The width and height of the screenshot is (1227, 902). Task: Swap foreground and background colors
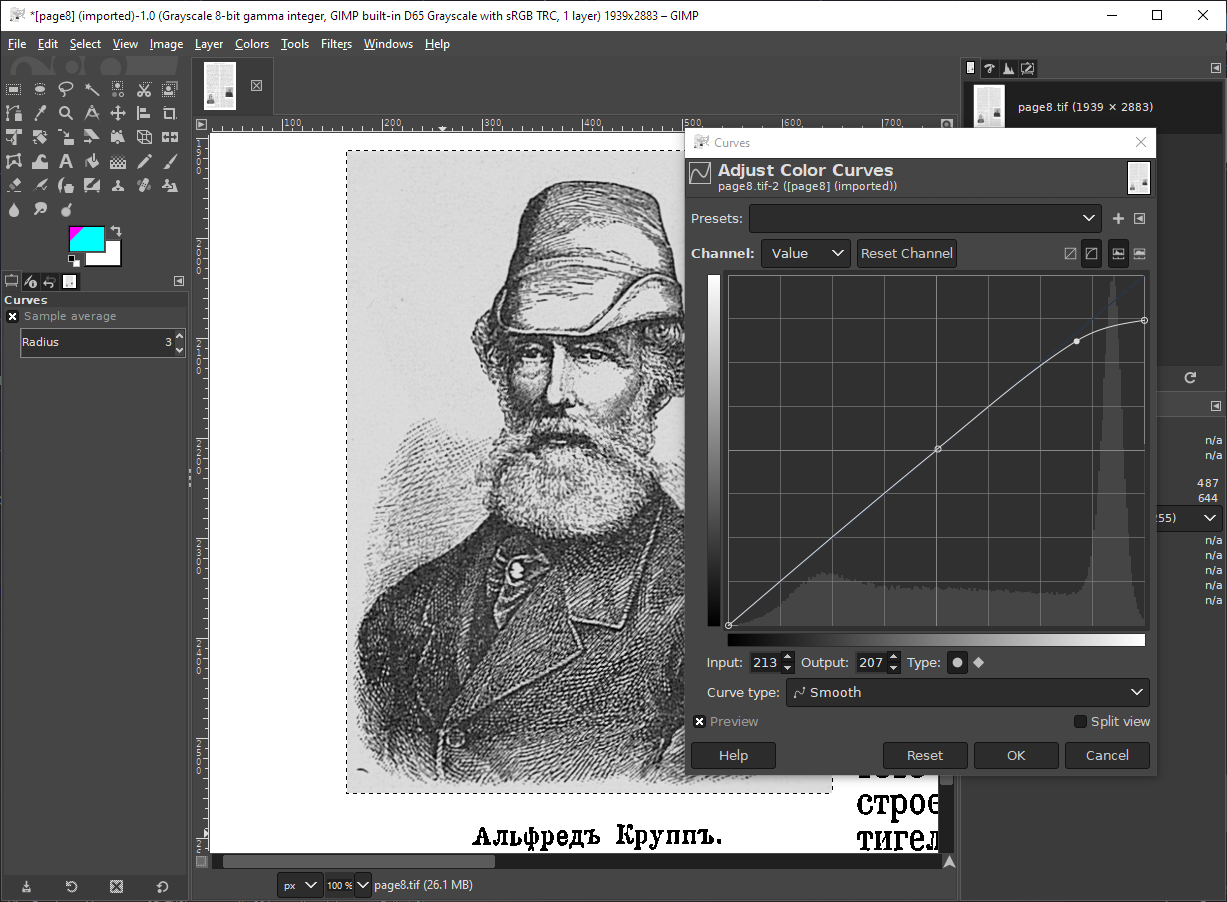115,231
